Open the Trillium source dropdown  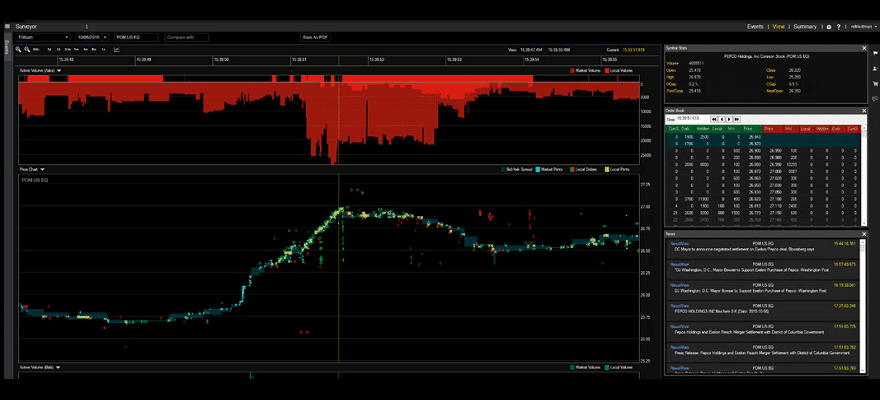42,37
